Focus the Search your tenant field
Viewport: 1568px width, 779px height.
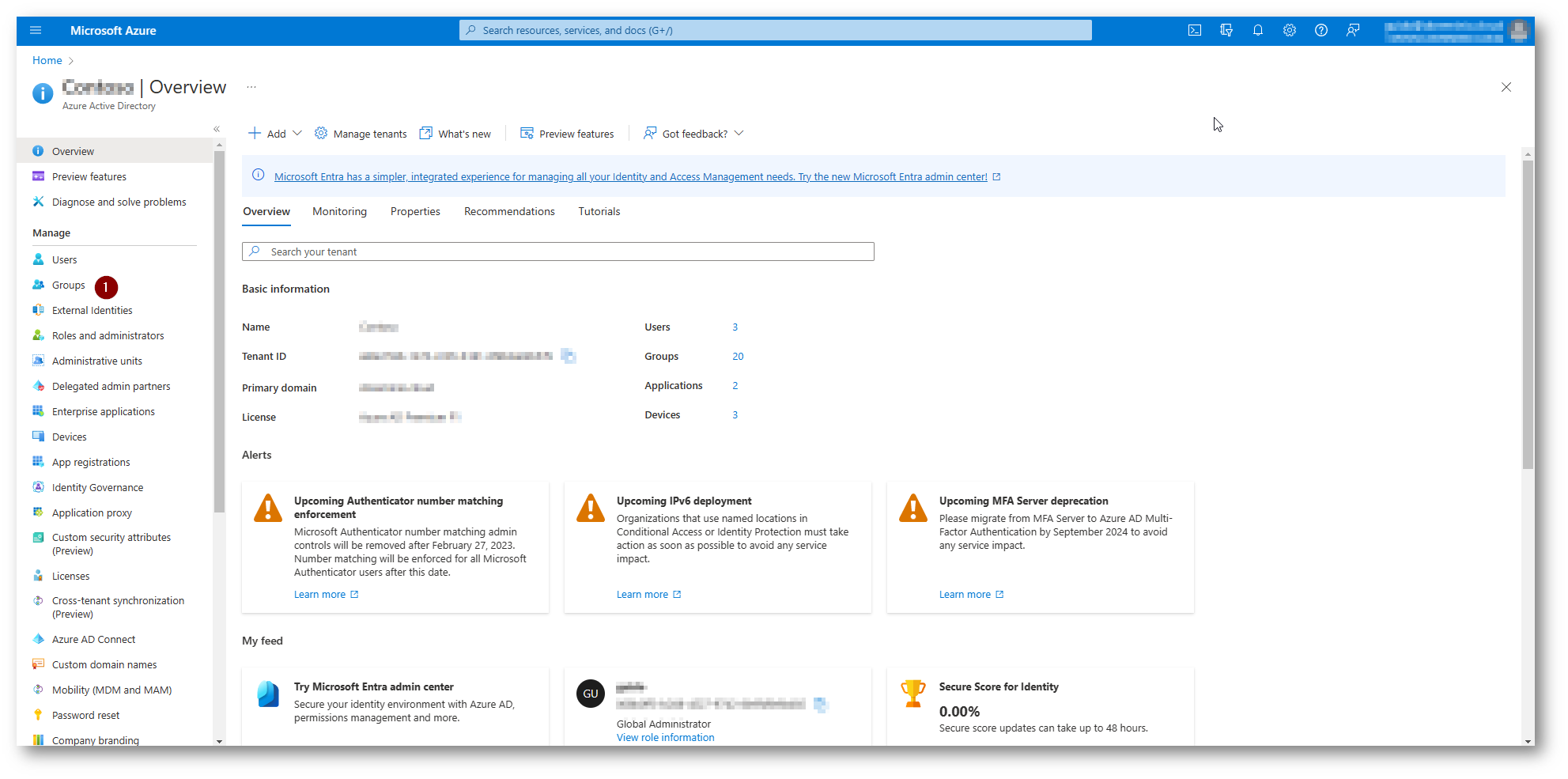(557, 251)
